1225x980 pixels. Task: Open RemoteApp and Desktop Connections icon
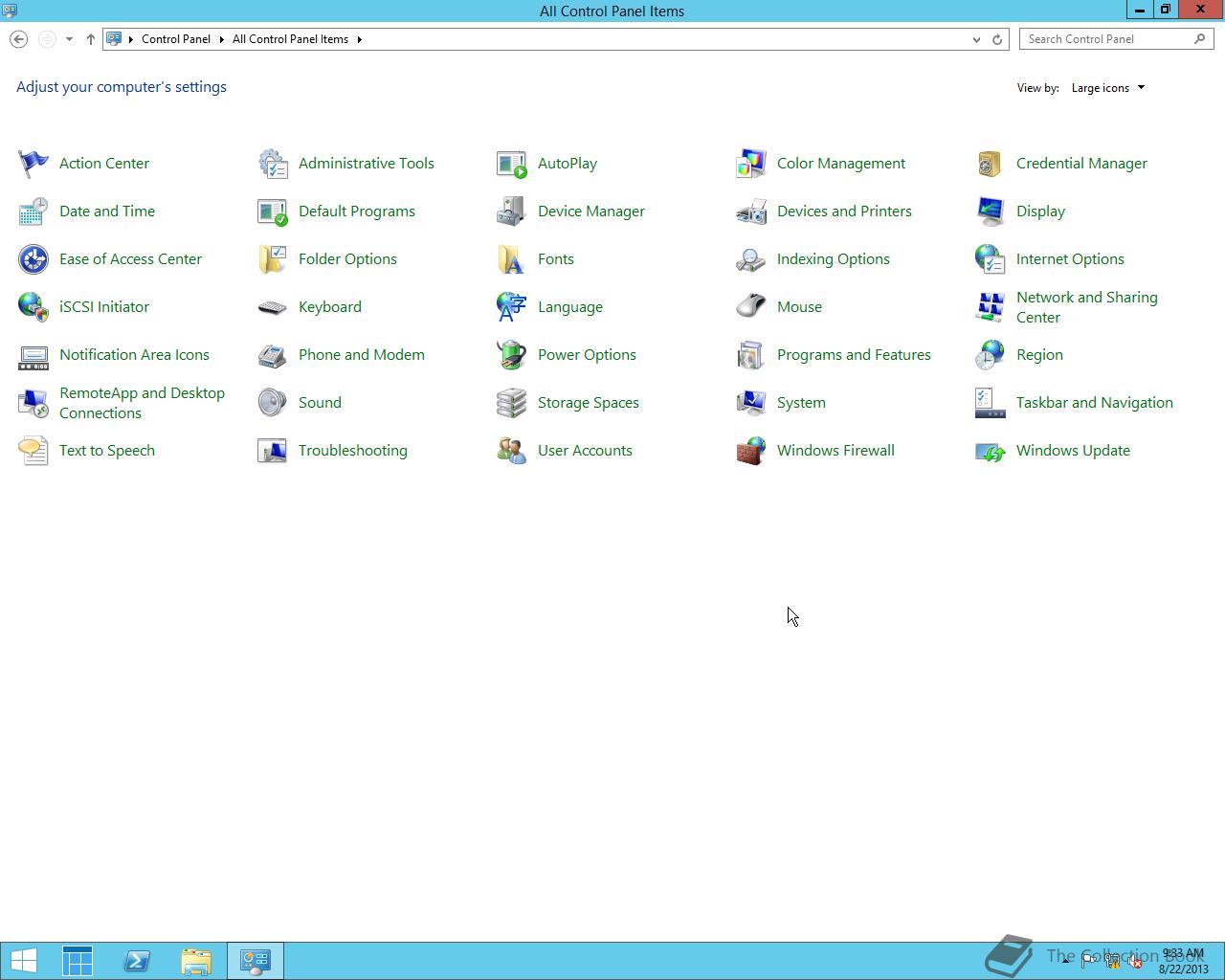pyautogui.click(x=33, y=403)
